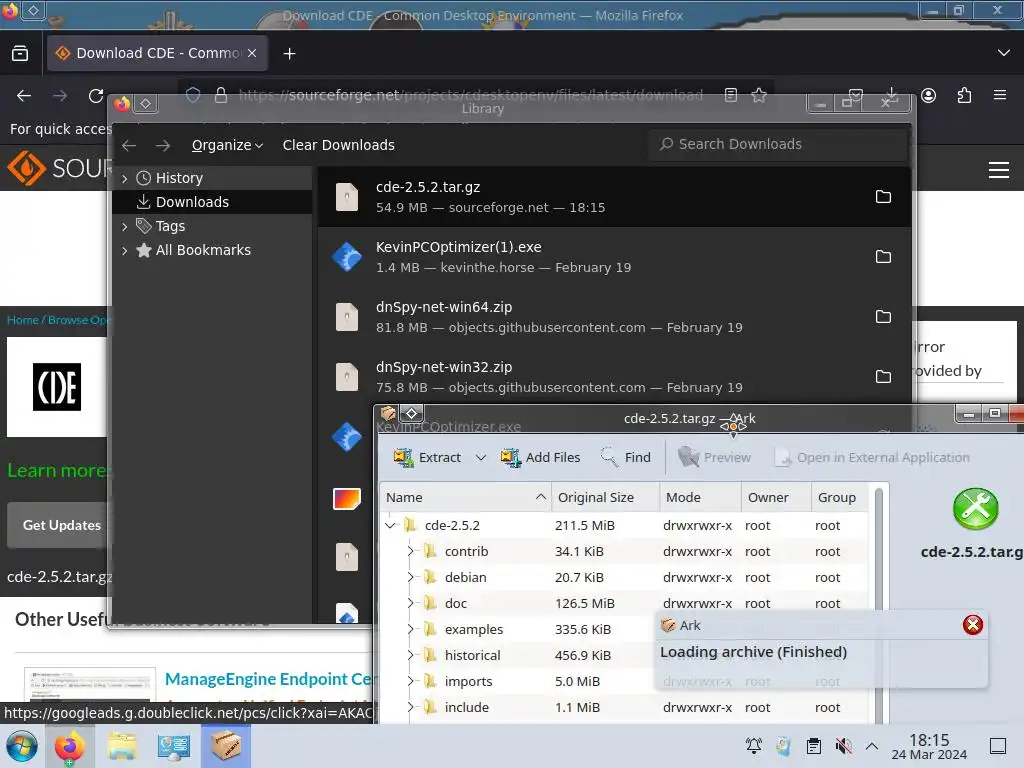The height and width of the screenshot is (768, 1024).
Task: Expand the examples folder in Ark
Action: pyautogui.click(x=410, y=629)
